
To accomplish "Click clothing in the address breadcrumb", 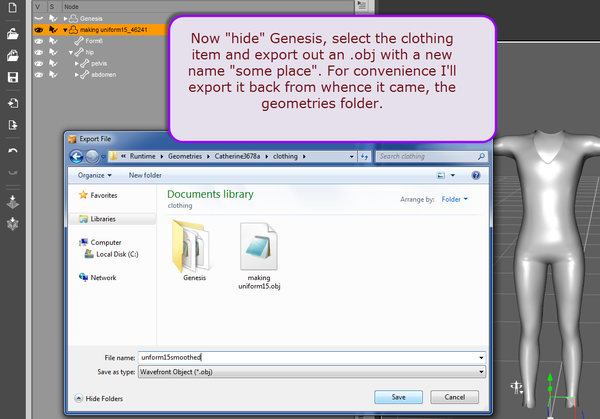I will pos(285,156).
